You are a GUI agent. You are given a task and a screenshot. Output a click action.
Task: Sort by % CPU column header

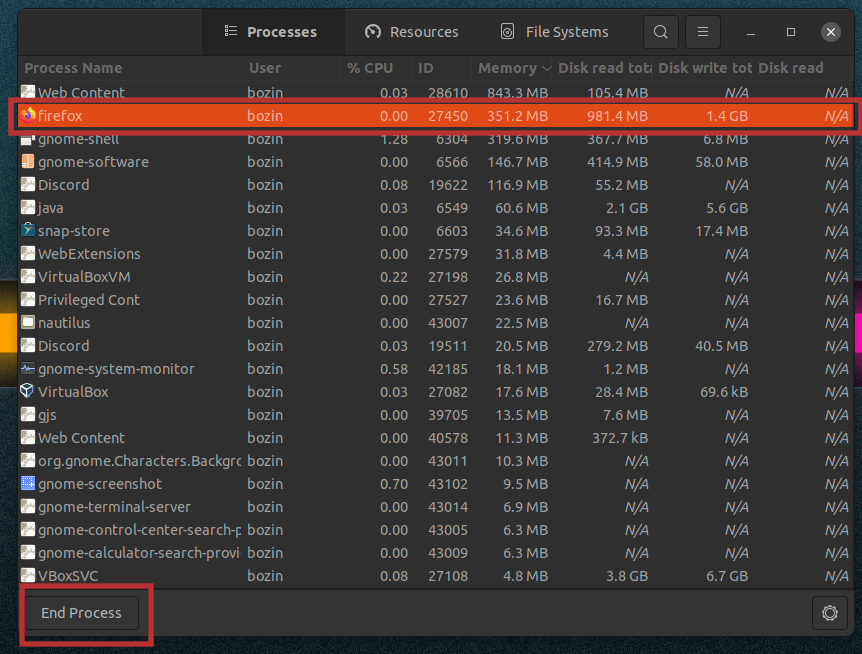369,68
